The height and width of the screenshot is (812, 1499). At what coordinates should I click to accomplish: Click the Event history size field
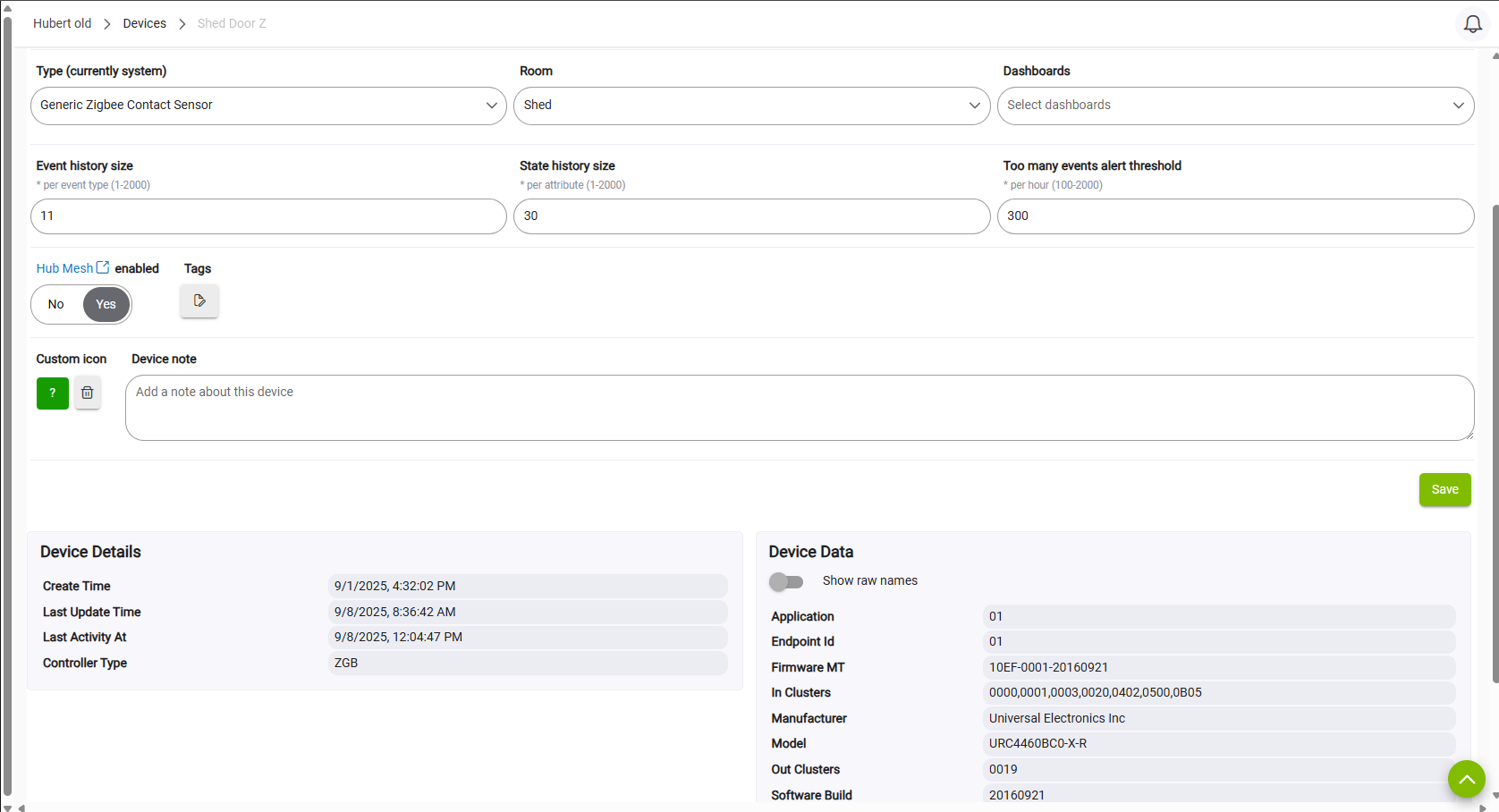(x=268, y=216)
